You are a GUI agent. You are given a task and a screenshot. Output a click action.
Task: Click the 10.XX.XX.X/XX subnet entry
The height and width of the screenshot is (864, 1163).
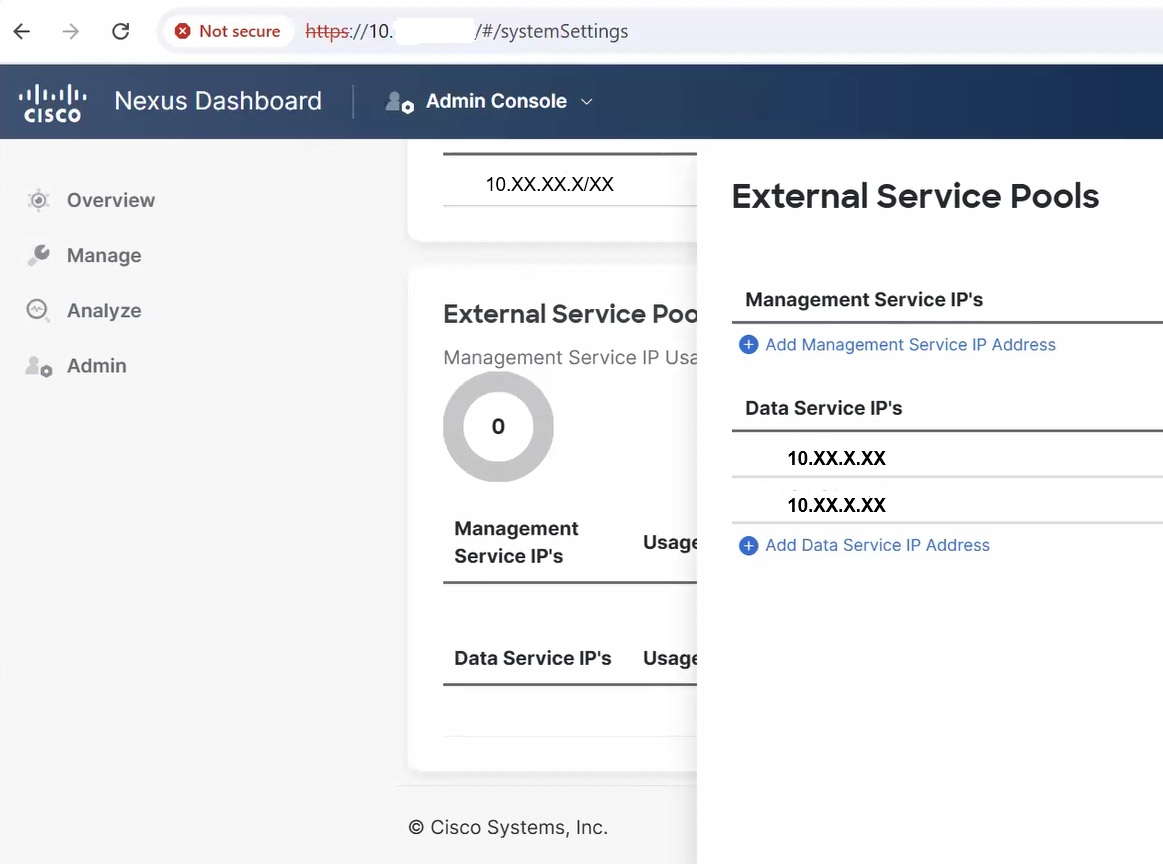[x=550, y=184]
